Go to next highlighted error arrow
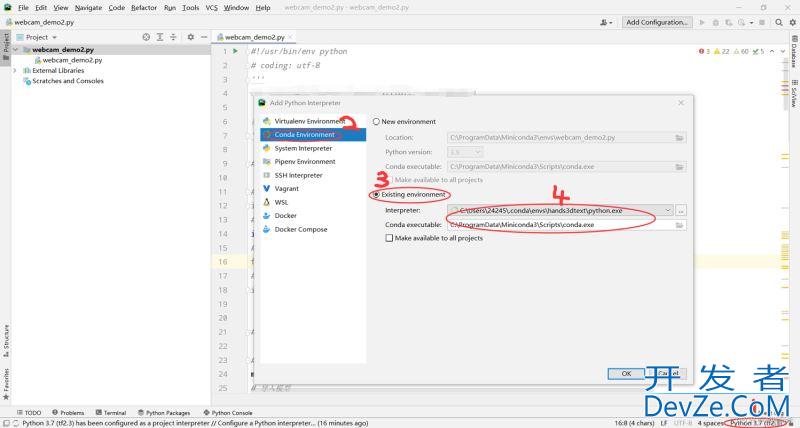Screen dimensions: 800x428 tap(783, 52)
